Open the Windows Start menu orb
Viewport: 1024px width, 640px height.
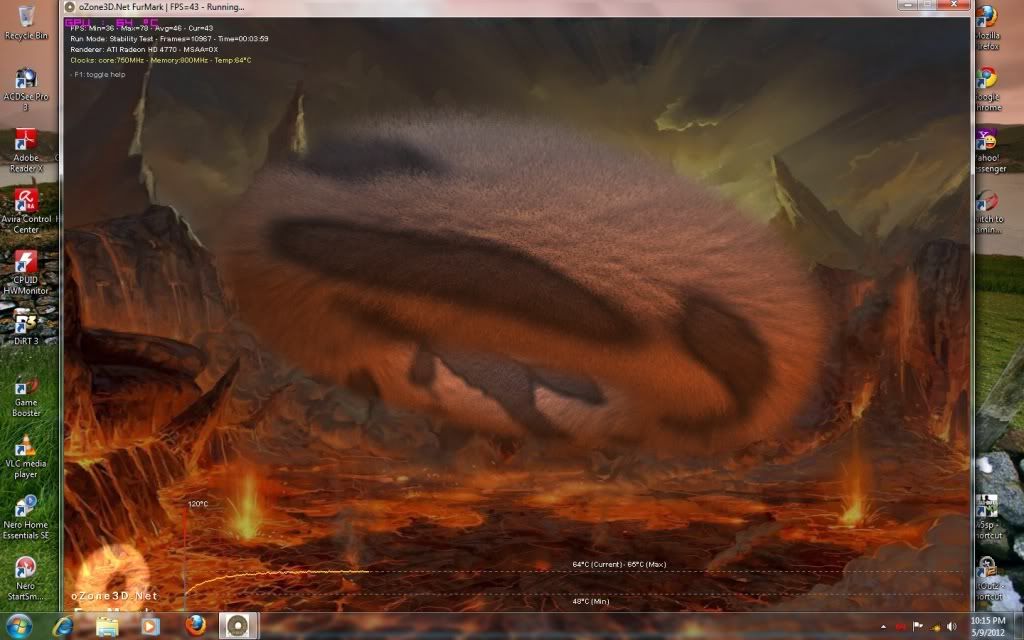click(19, 626)
